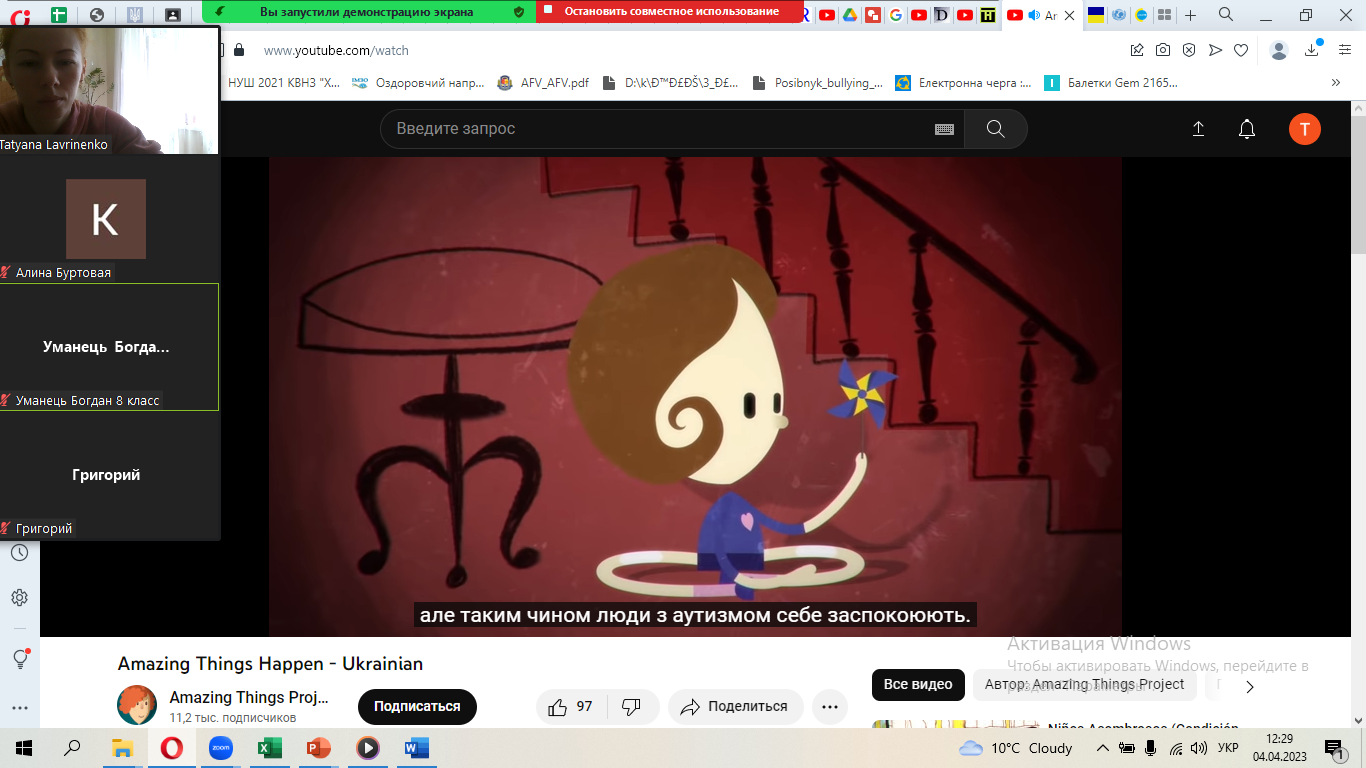
Task: Take a snapshot with the camera icon
Action: coord(1163,50)
